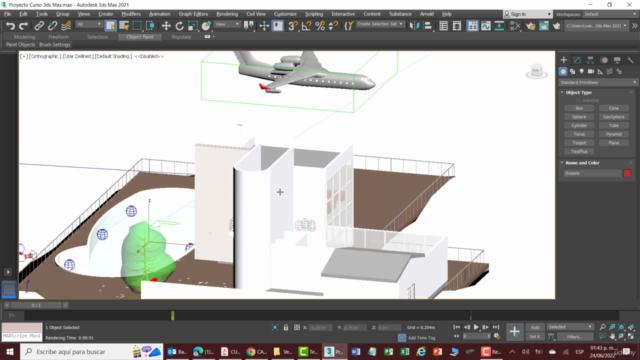Viewport: 640px width, 360px height.
Task: Open Select by Name list icon
Action: coord(124,26)
